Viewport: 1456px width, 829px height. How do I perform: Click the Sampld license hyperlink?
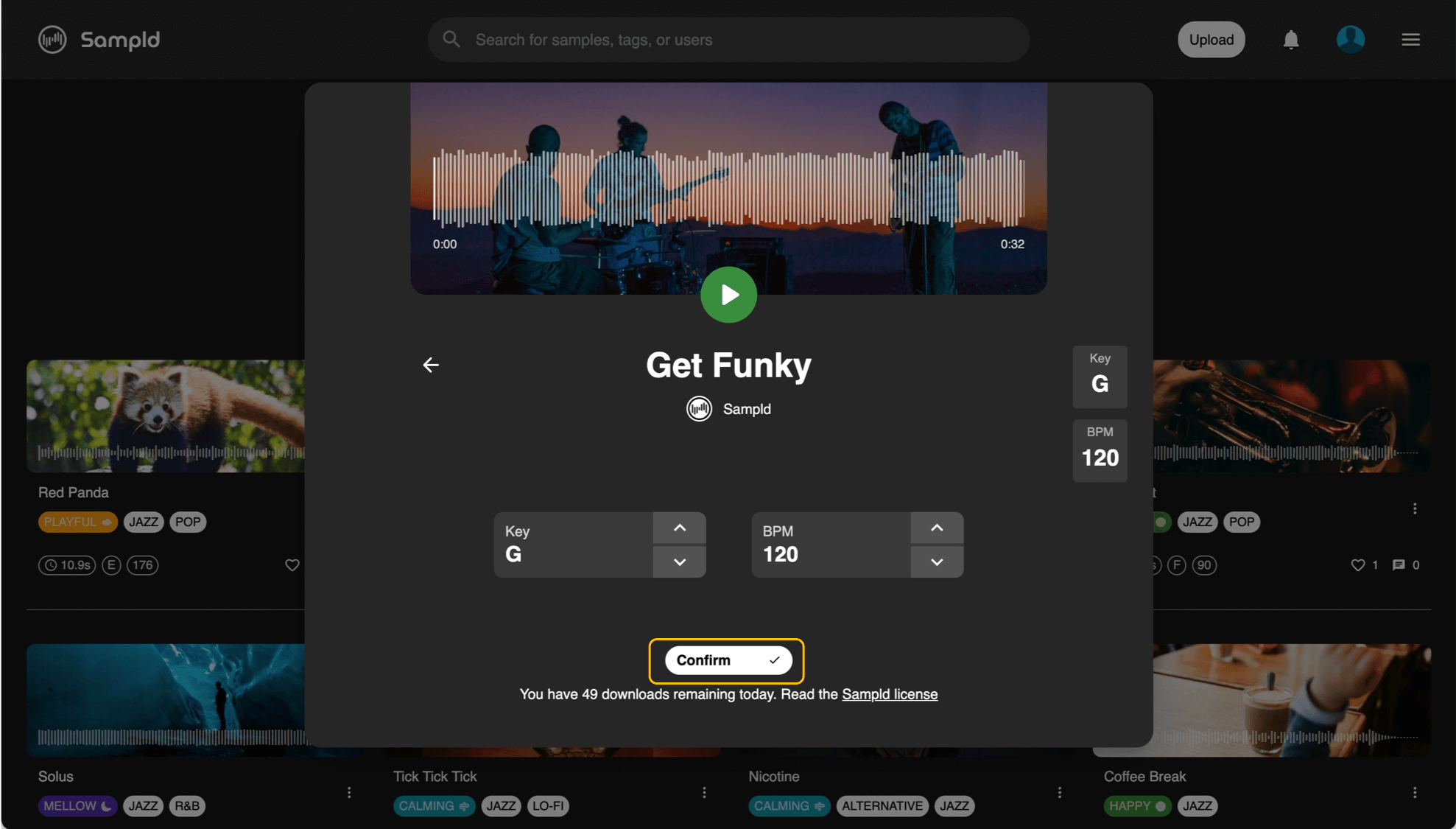pyautogui.click(x=888, y=693)
